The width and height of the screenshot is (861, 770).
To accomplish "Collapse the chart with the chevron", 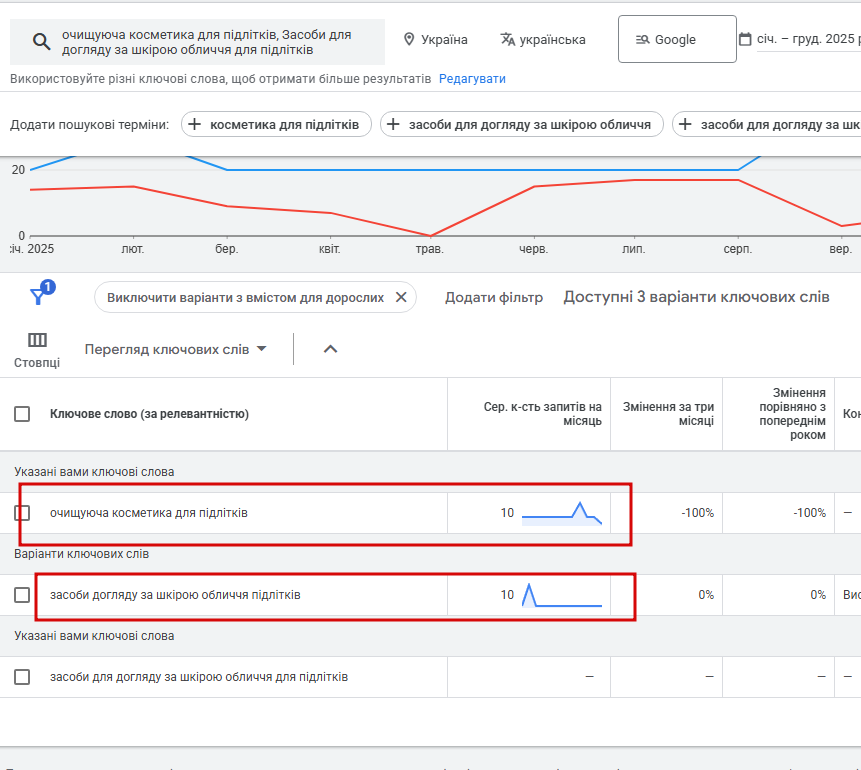I will [331, 349].
